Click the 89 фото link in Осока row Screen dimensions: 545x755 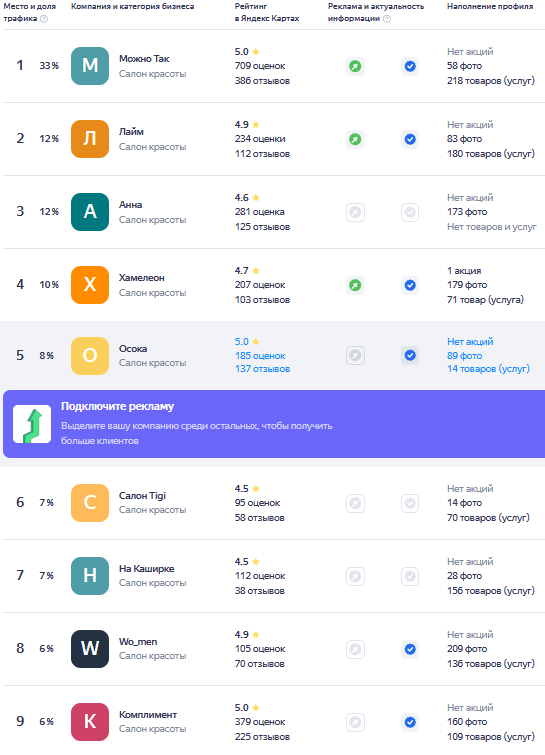465,356
